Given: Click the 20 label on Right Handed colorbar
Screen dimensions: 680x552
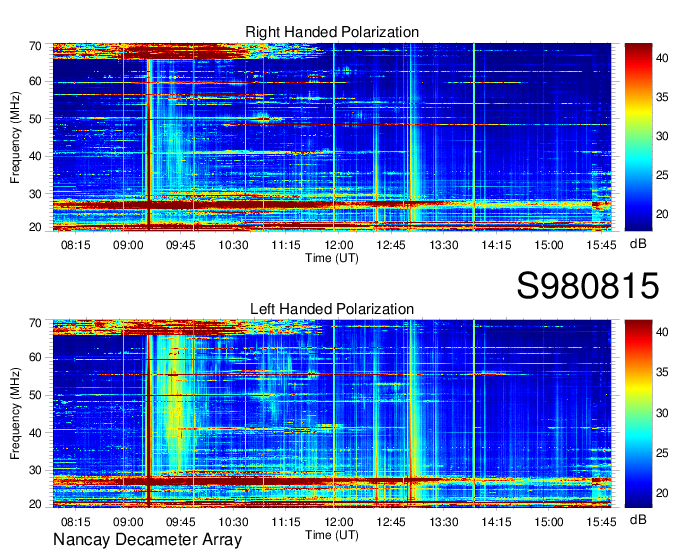Looking at the screenshot, I should point(662,214).
